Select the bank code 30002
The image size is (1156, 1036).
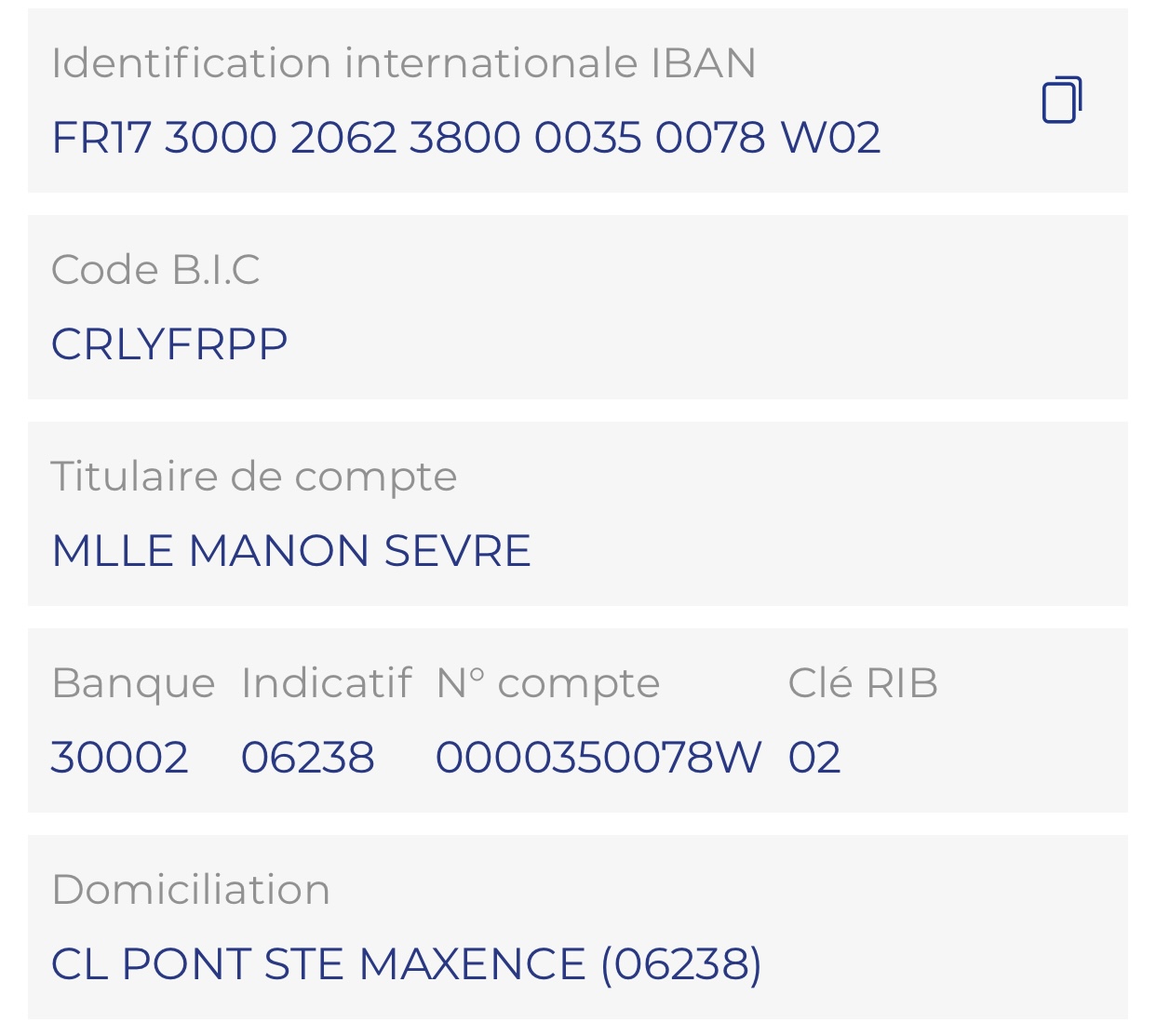120,757
